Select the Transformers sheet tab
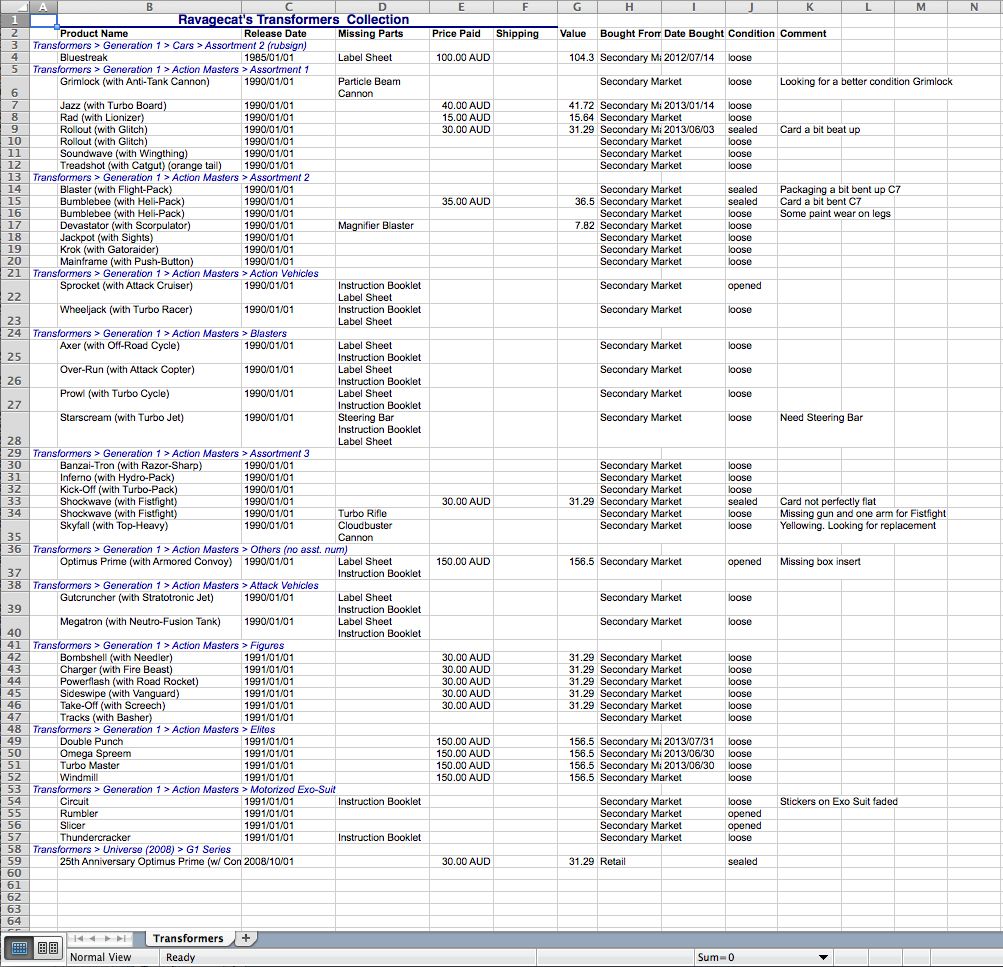This screenshot has width=1003, height=967. 187,938
